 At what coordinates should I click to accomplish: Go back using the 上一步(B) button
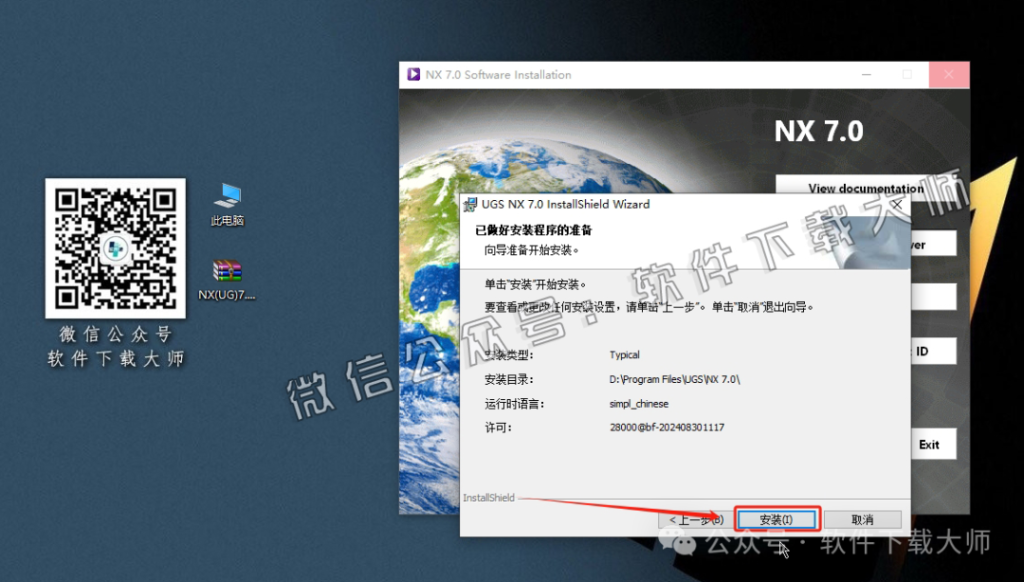(x=695, y=519)
